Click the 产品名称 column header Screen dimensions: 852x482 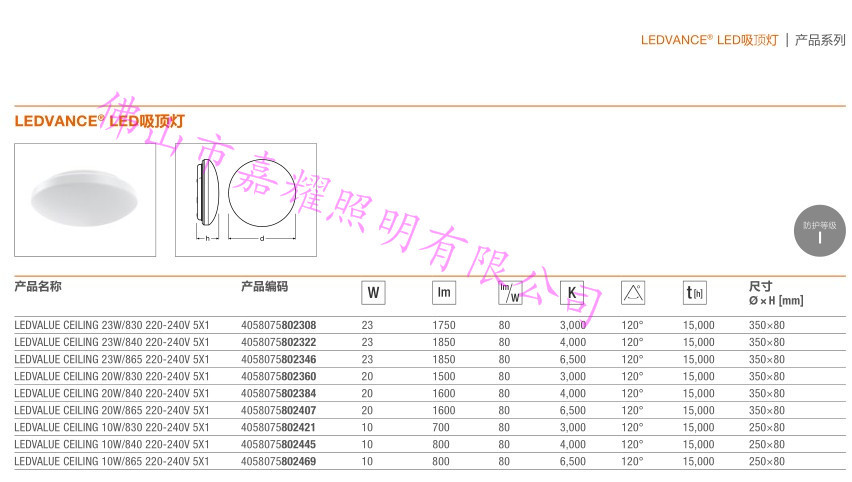[38, 286]
